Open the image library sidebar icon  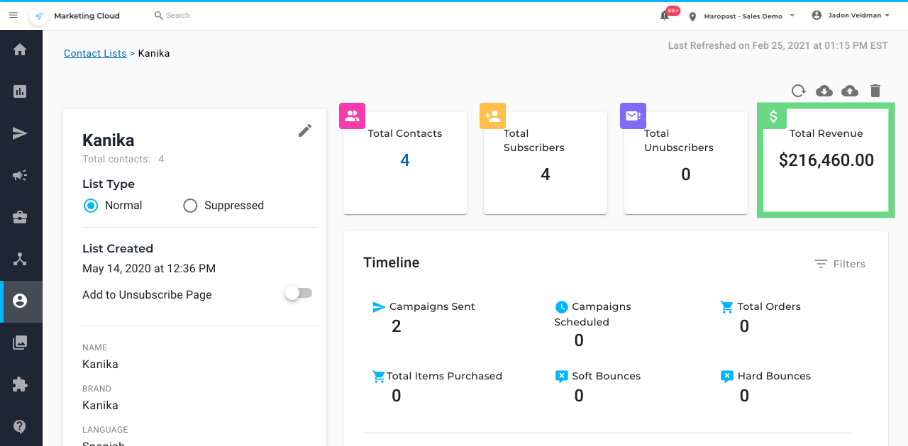(x=20, y=343)
